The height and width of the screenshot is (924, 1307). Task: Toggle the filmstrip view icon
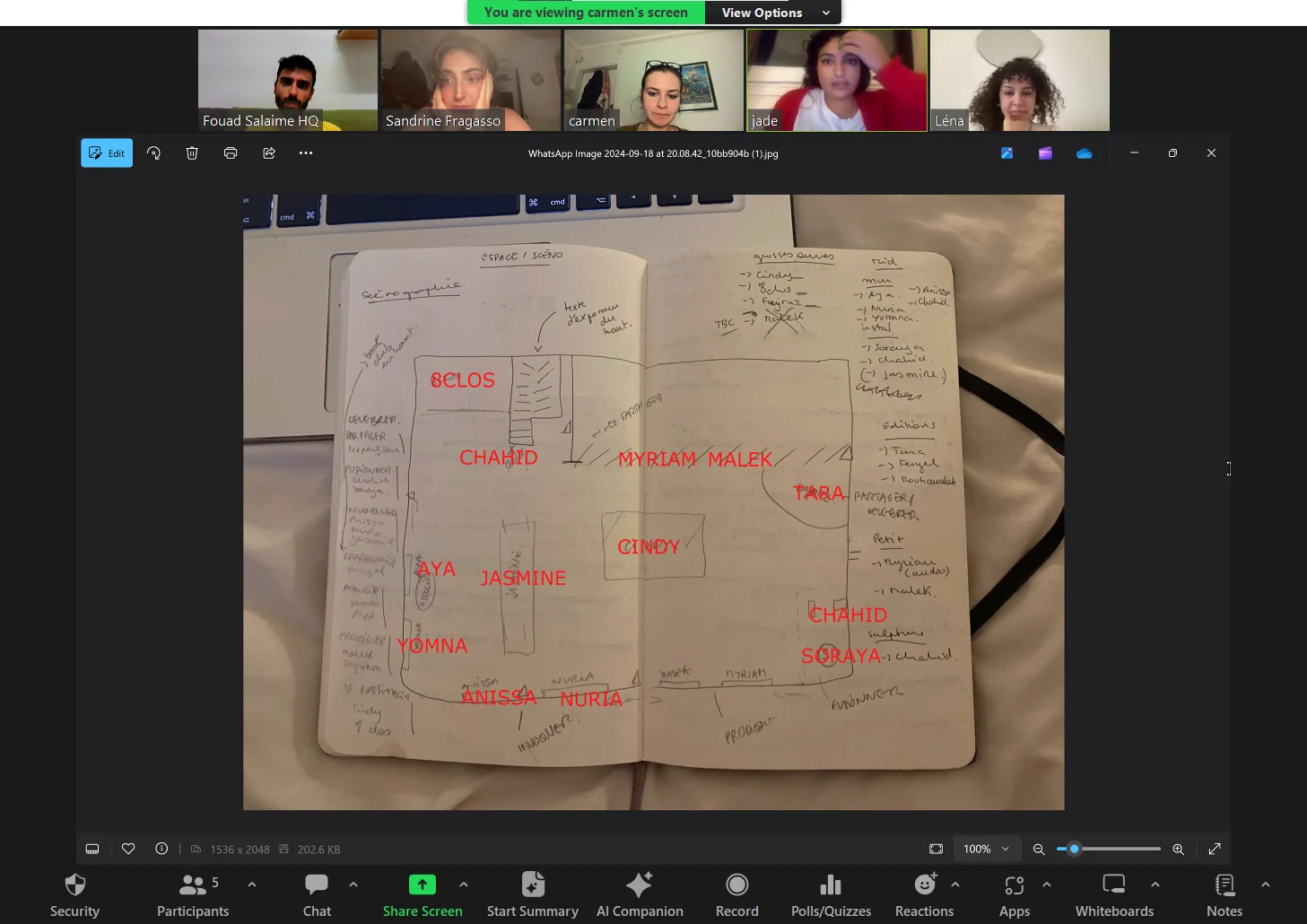92,849
